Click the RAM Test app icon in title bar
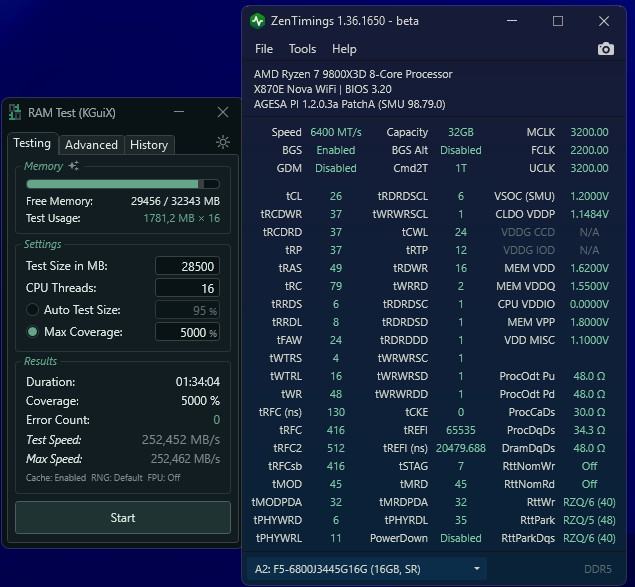The height and width of the screenshot is (587, 635). pyautogui.click(x=15, y=112)
